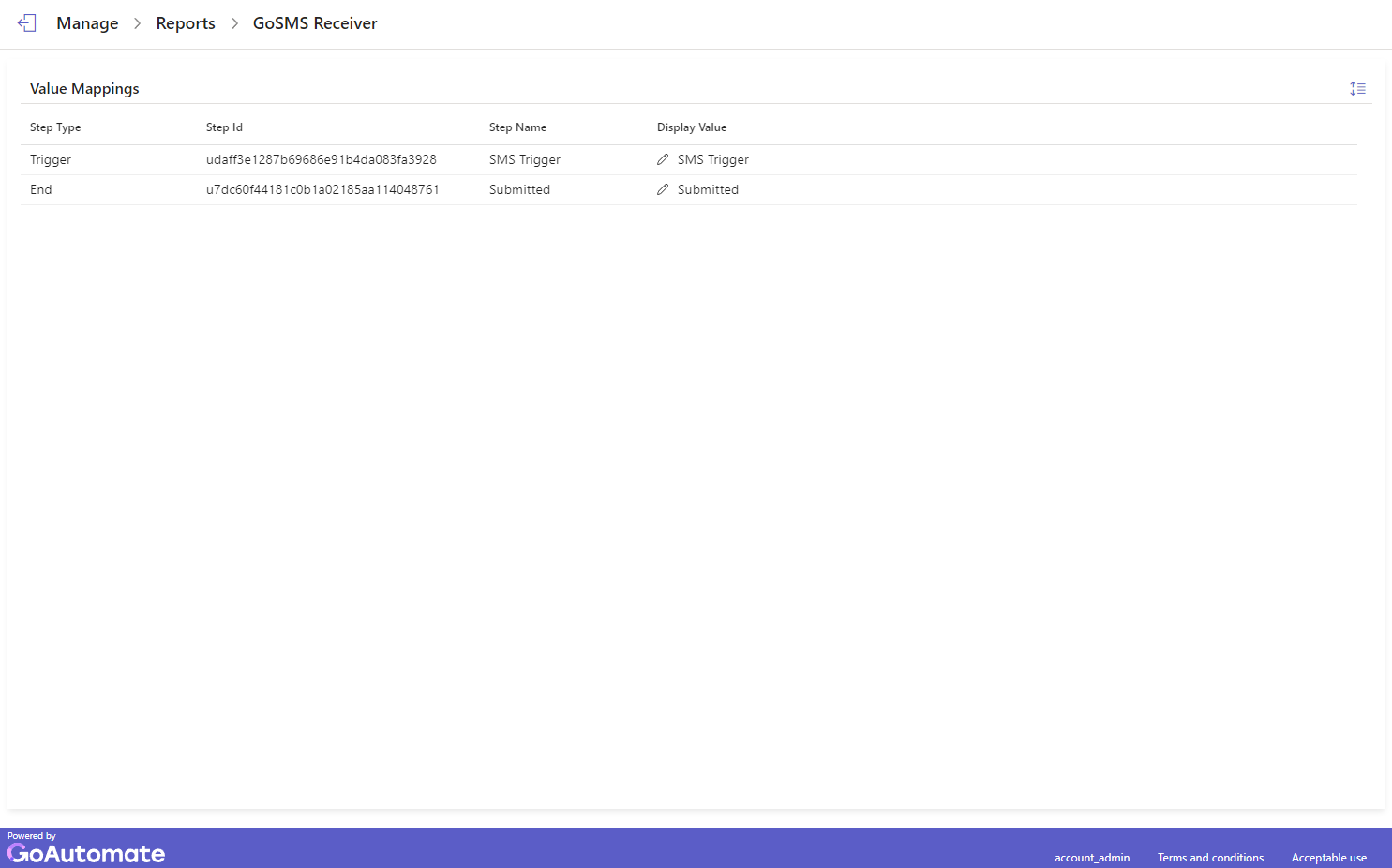Click the Step Type column header
The height and width of the screenshot is (868, 1392).
[55, 127]
